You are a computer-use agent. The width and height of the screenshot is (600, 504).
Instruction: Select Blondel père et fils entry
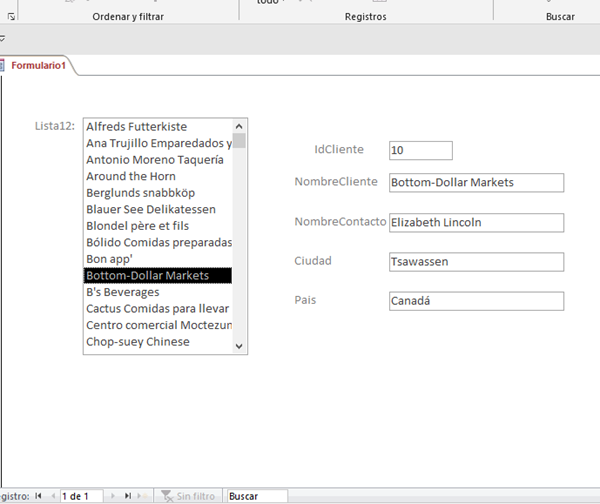158,226
